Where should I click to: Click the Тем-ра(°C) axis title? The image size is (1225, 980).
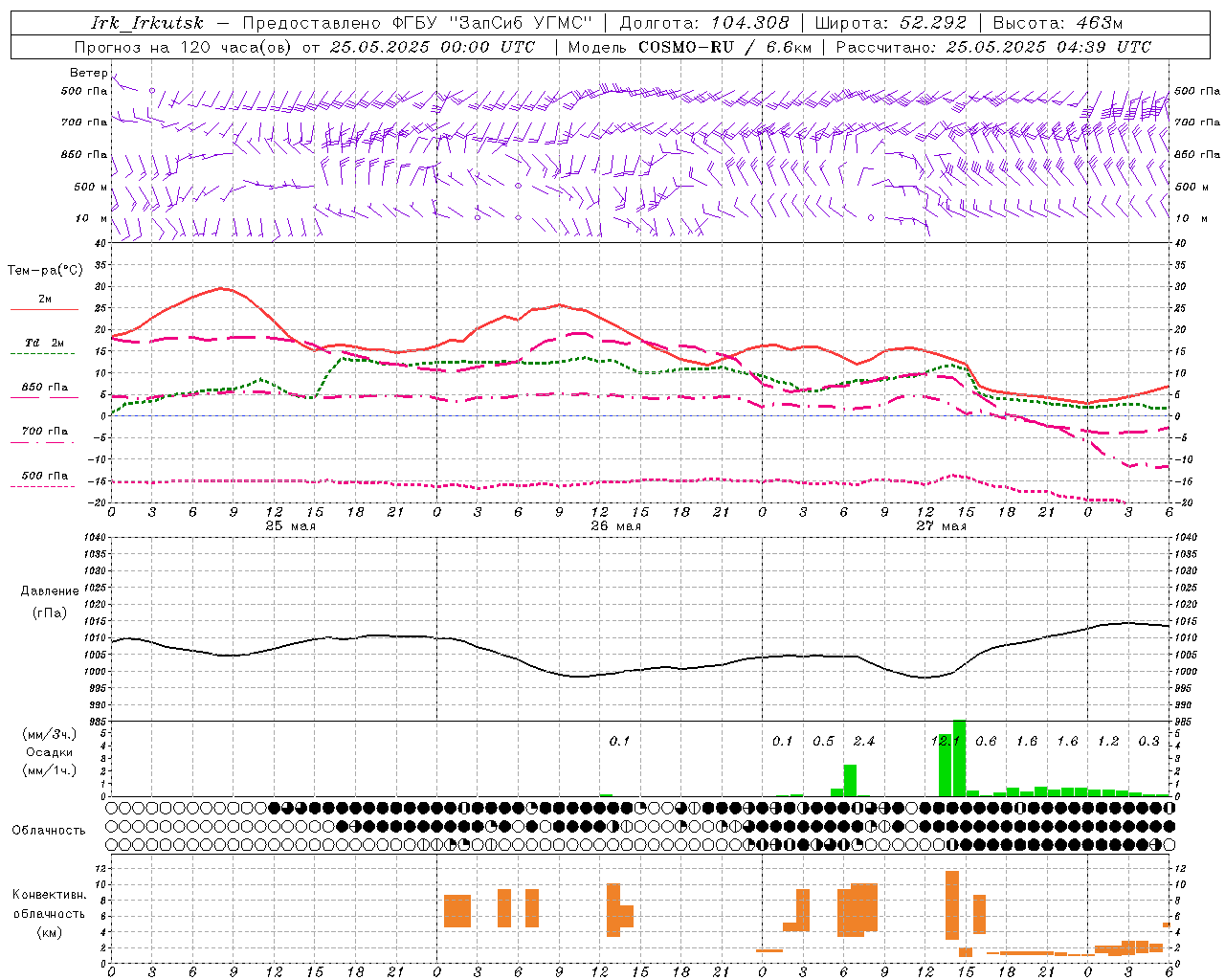pos(45,271)
